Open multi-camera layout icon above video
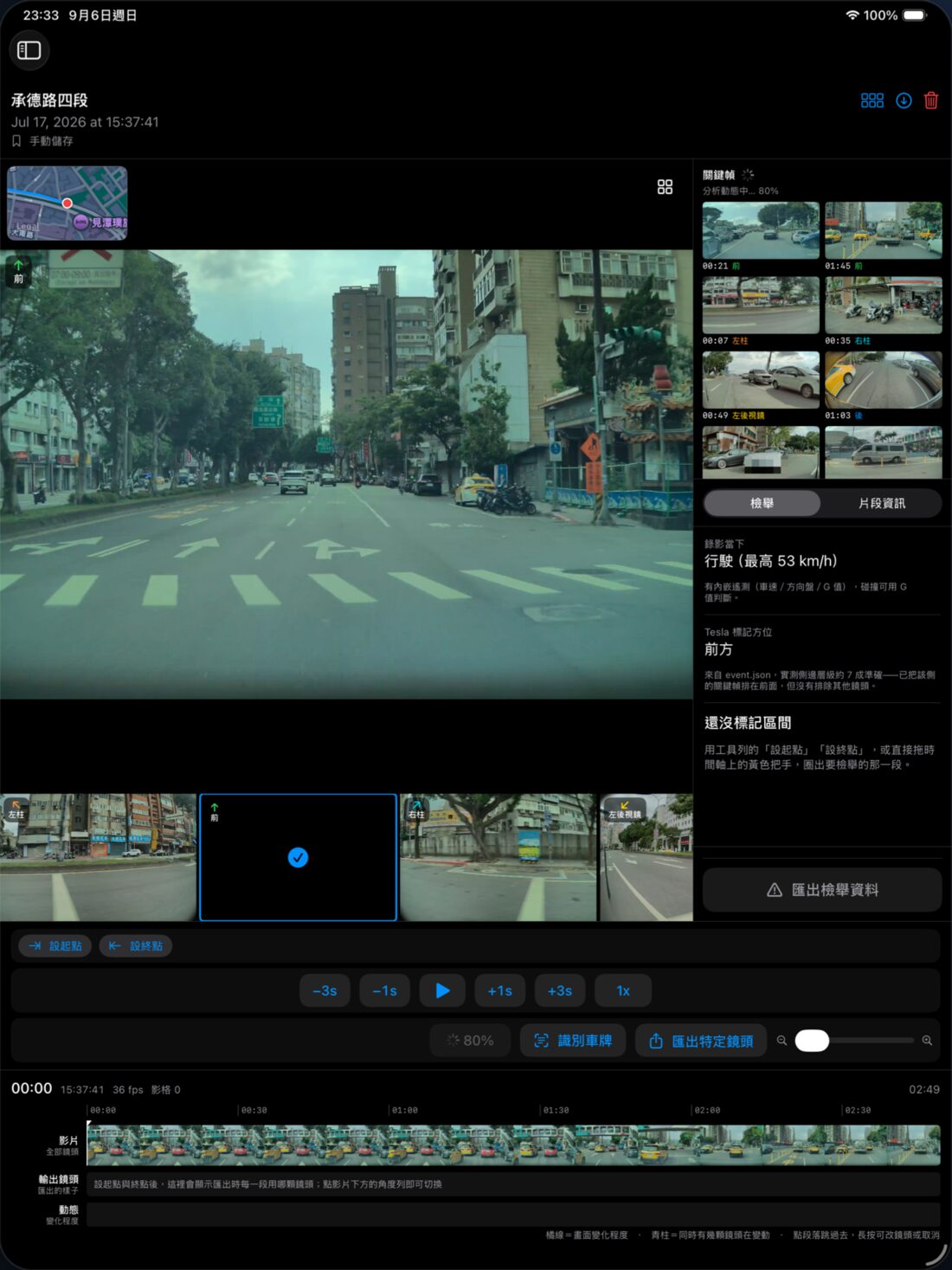Image resolution: width=952 pixels, height=1270 pixels. click(x=665, y=187)
